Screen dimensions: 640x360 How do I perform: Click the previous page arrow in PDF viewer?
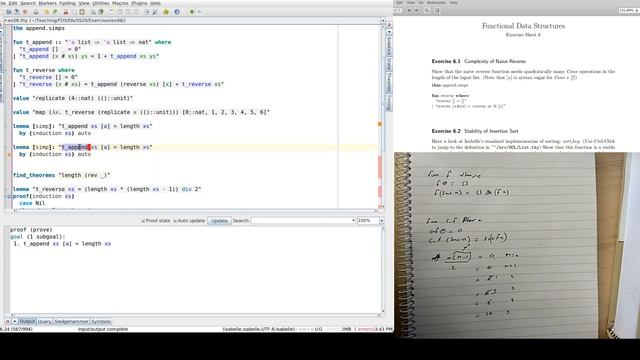409,10
